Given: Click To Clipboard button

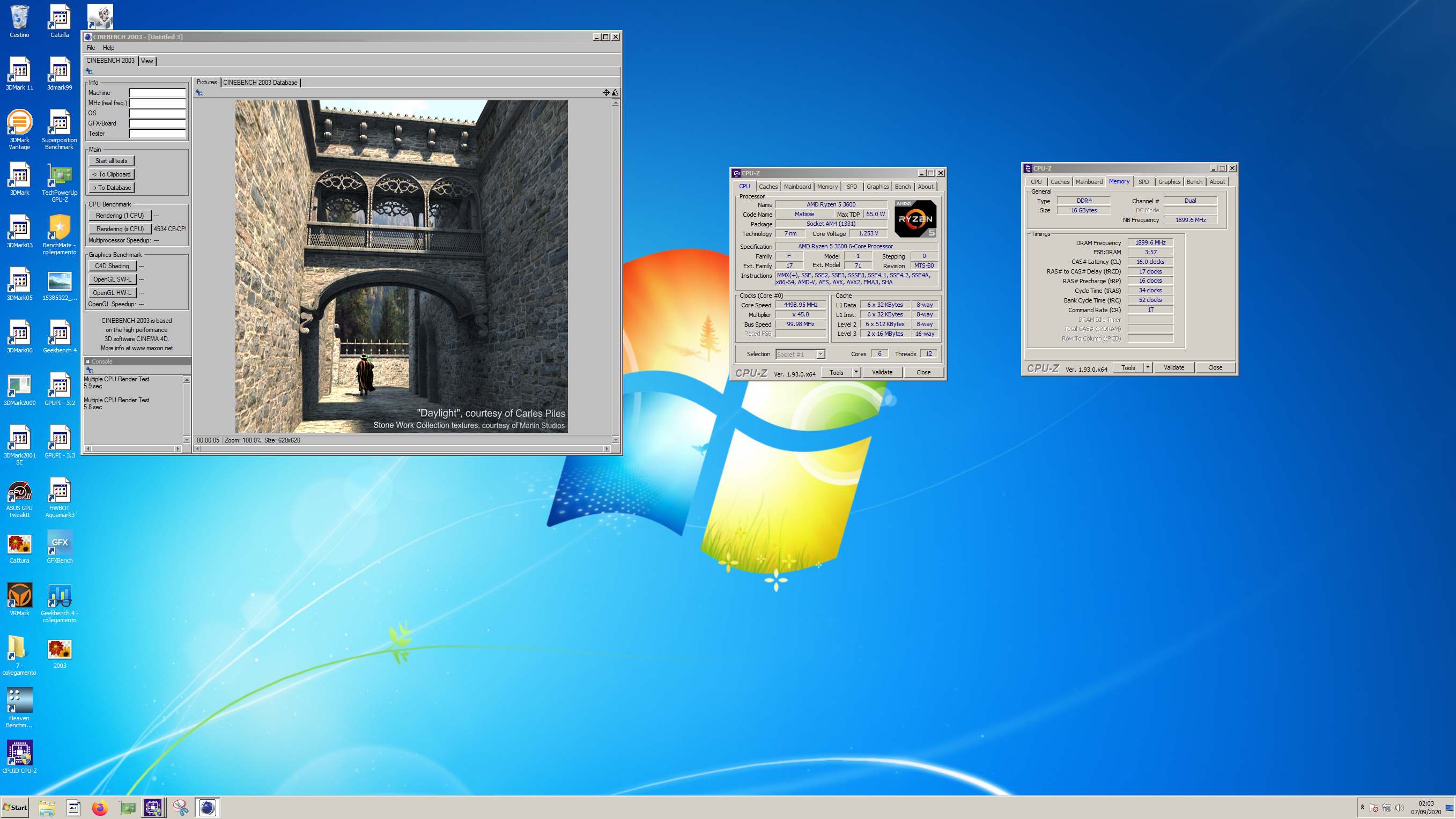Looking at the screenshot, I should coord(112,174).
